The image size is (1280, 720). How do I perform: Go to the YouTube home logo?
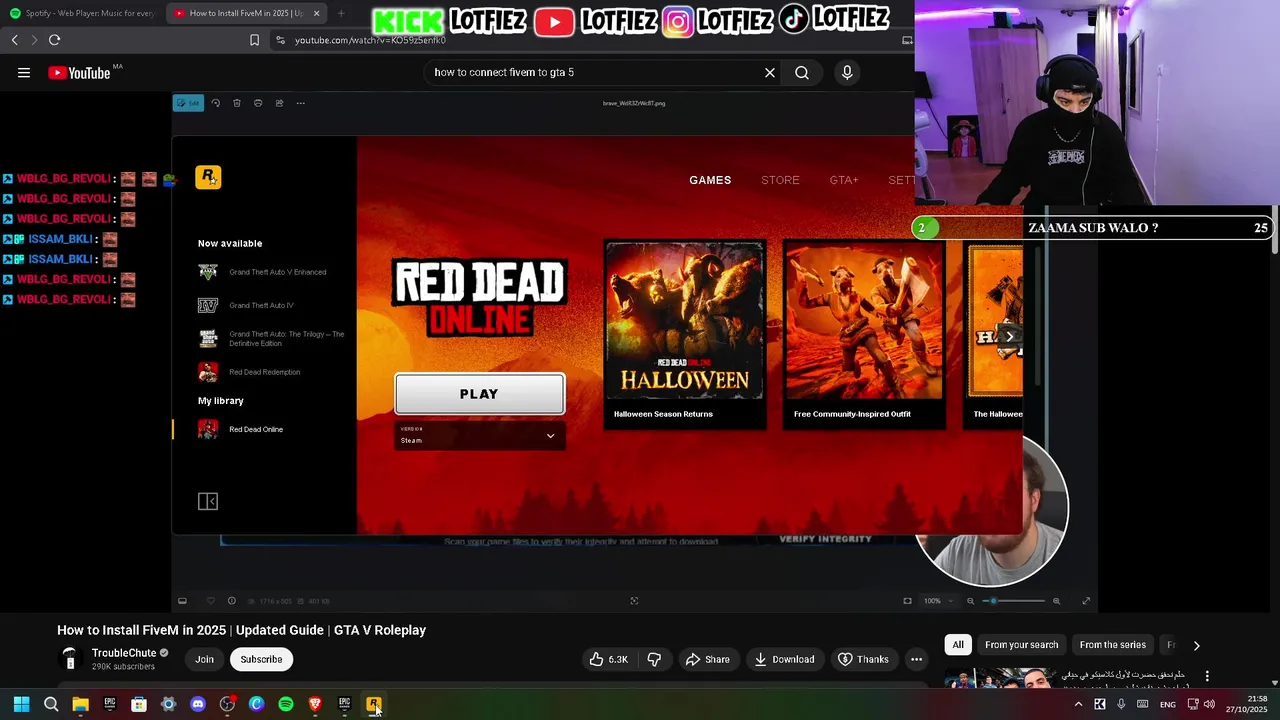pos(80,73)
